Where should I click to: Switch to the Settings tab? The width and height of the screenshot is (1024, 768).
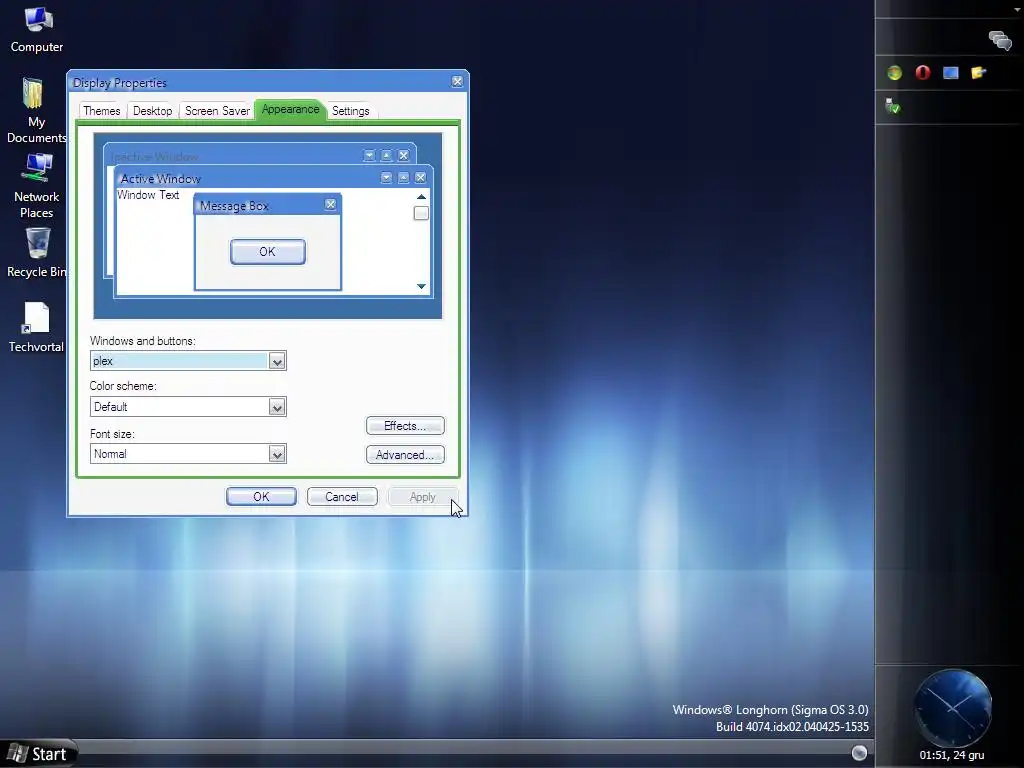point(351,111)
